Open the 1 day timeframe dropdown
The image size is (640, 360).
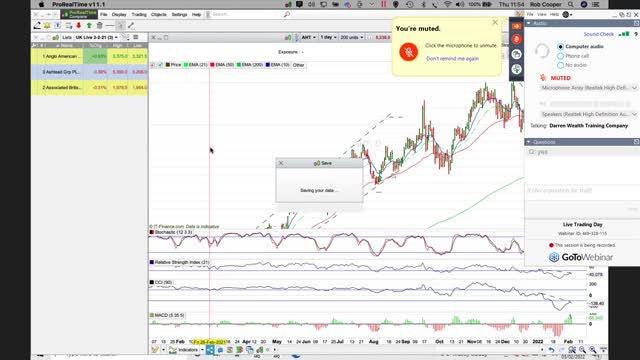(328, 37)
